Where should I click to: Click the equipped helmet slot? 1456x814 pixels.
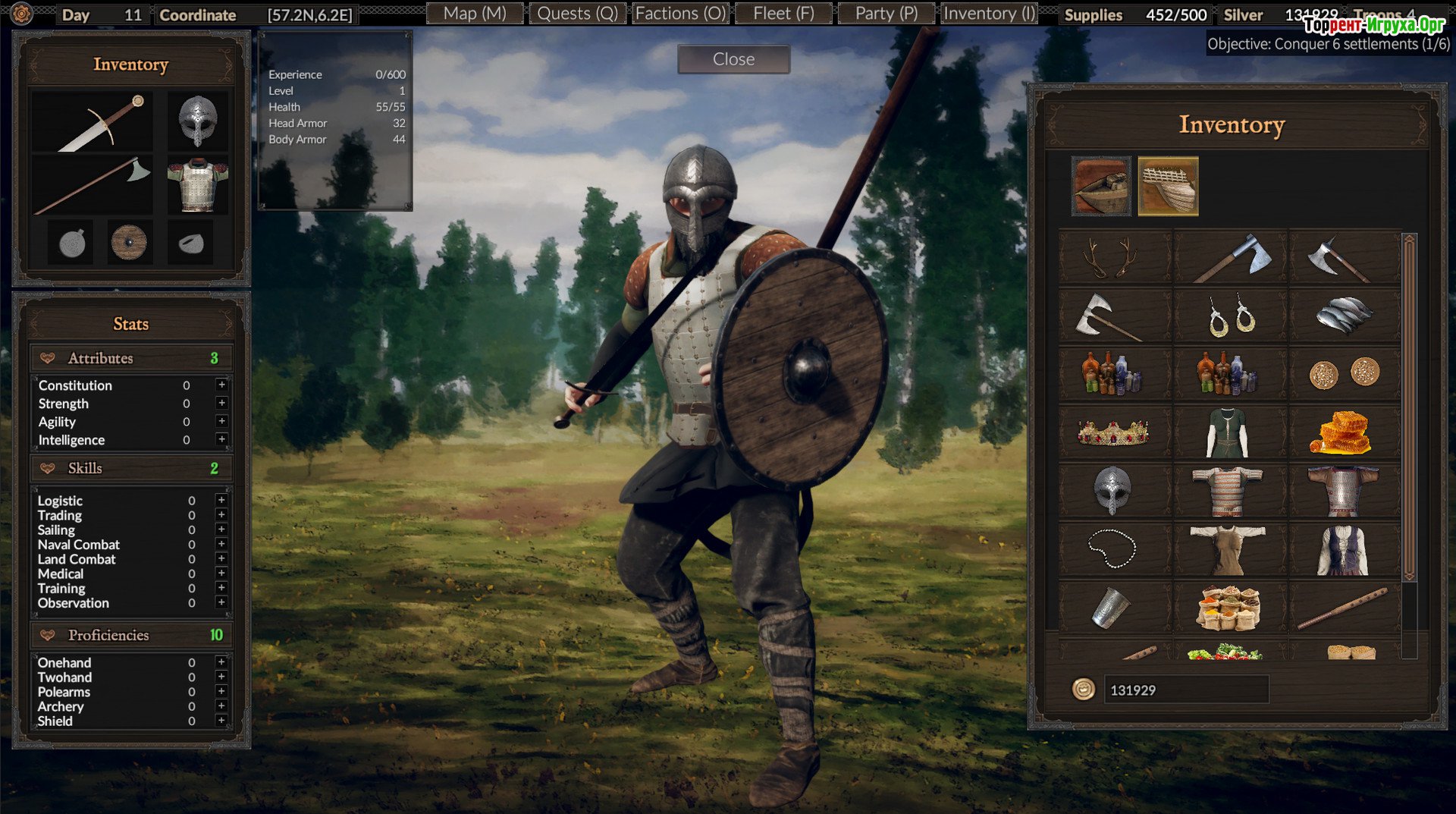pos(198,121)
